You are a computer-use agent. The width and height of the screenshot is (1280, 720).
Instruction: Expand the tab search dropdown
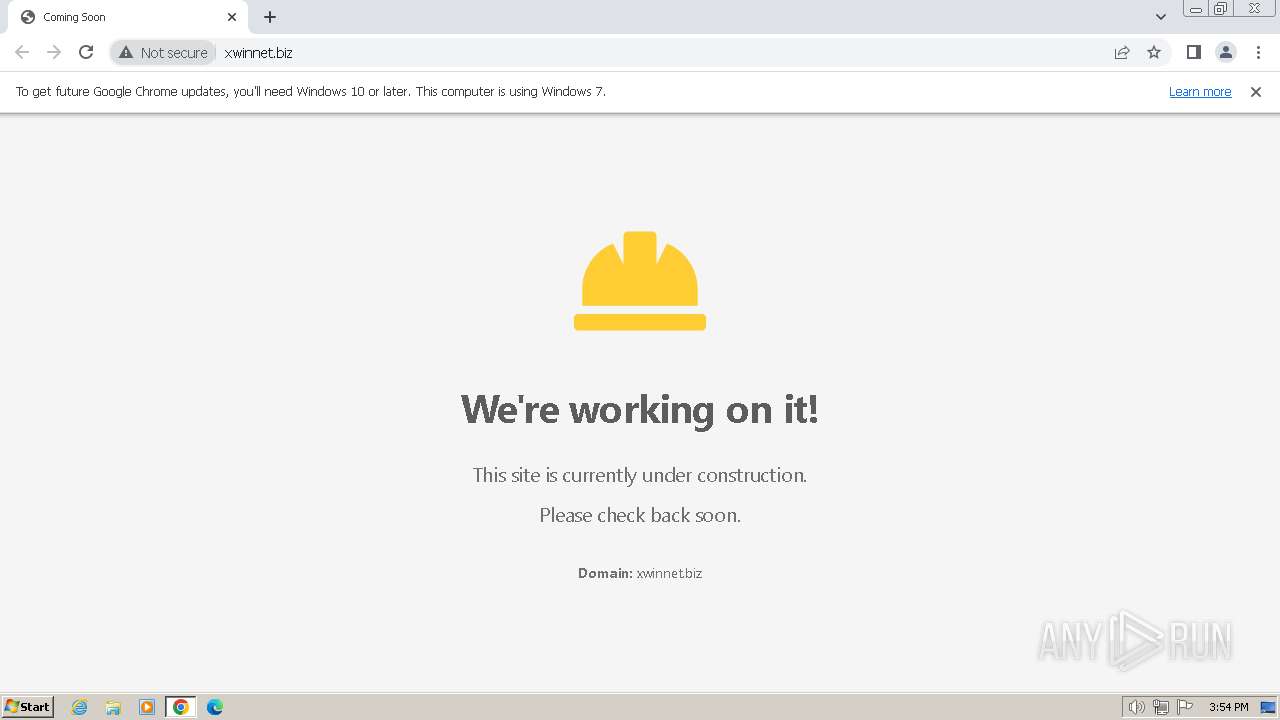pyautogui.click(x=1160, y=17)
